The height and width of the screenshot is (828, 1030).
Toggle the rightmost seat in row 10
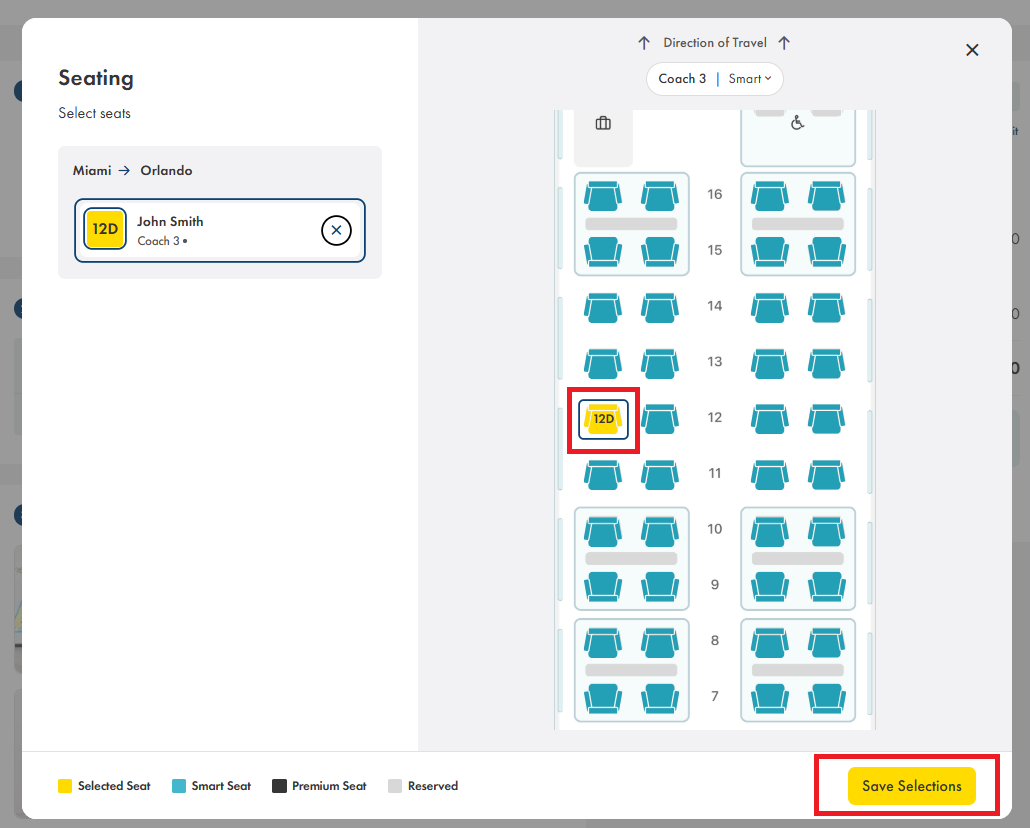pyautogui.click(x=826, y=530)
